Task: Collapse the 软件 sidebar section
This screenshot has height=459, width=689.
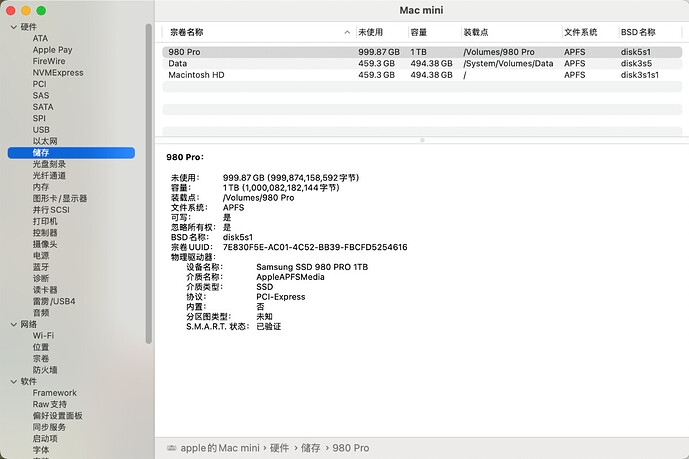Action: (x=12, y=381)
